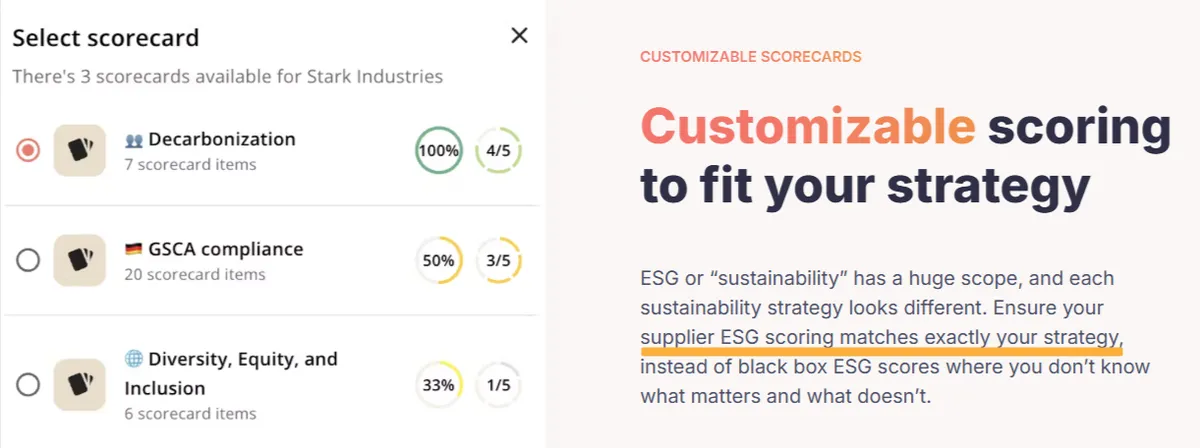
Task: Click the 33% completion ring
Action: (x=439, y=384)
